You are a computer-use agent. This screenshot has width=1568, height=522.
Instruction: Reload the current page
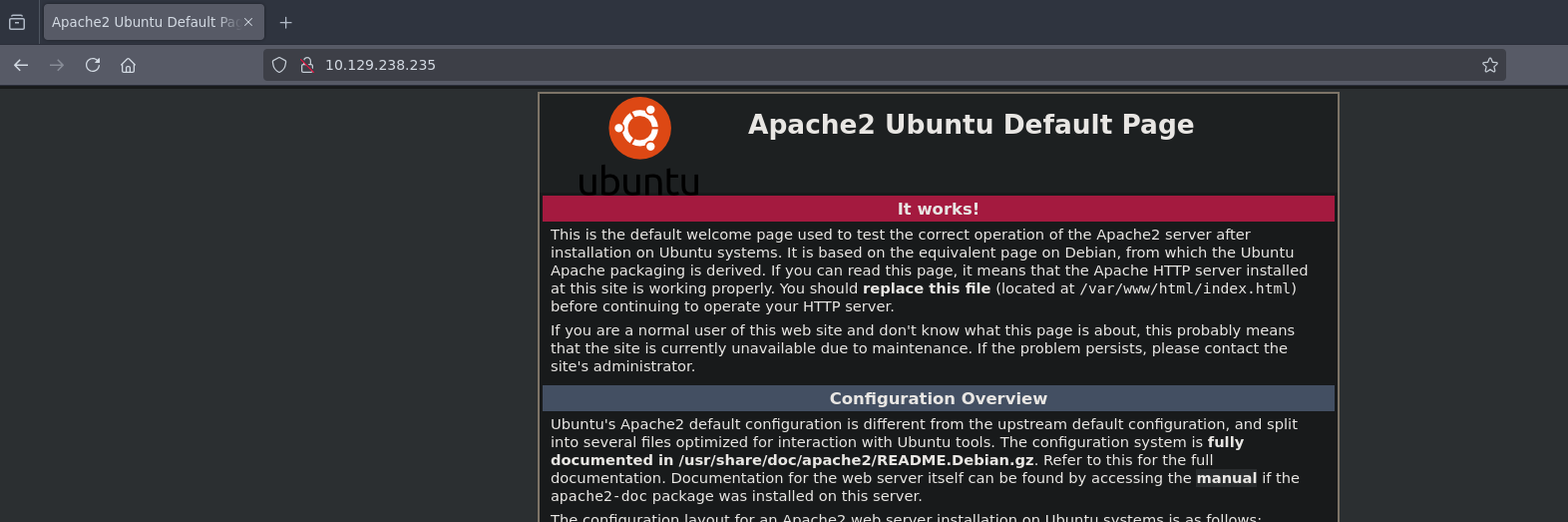93,65
